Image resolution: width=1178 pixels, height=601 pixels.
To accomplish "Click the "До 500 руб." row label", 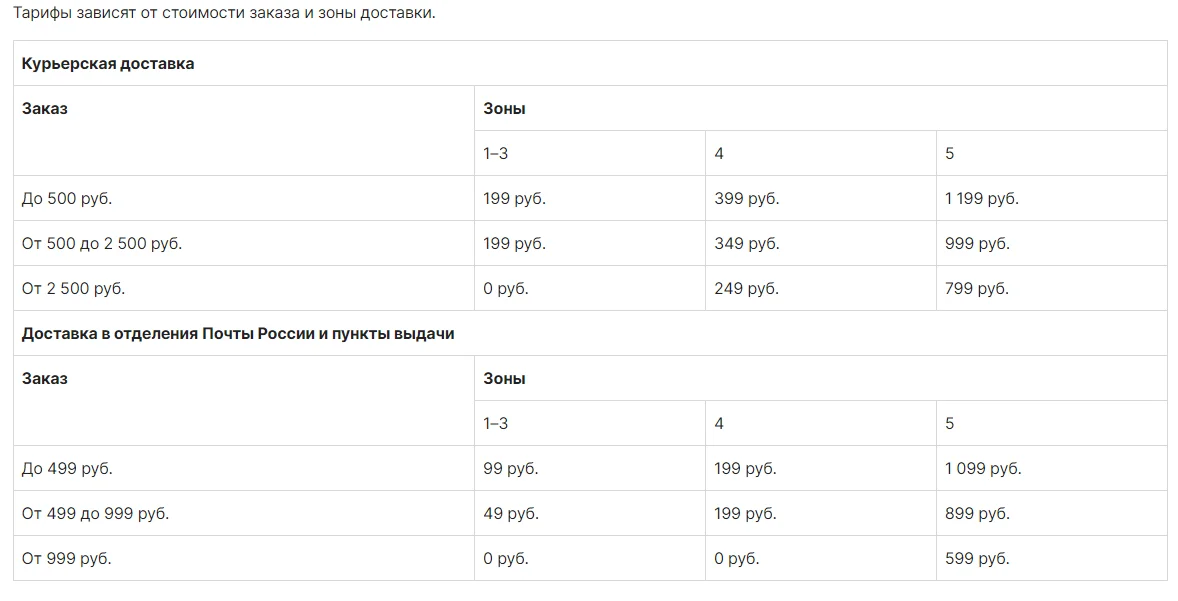I will point(67,199).
